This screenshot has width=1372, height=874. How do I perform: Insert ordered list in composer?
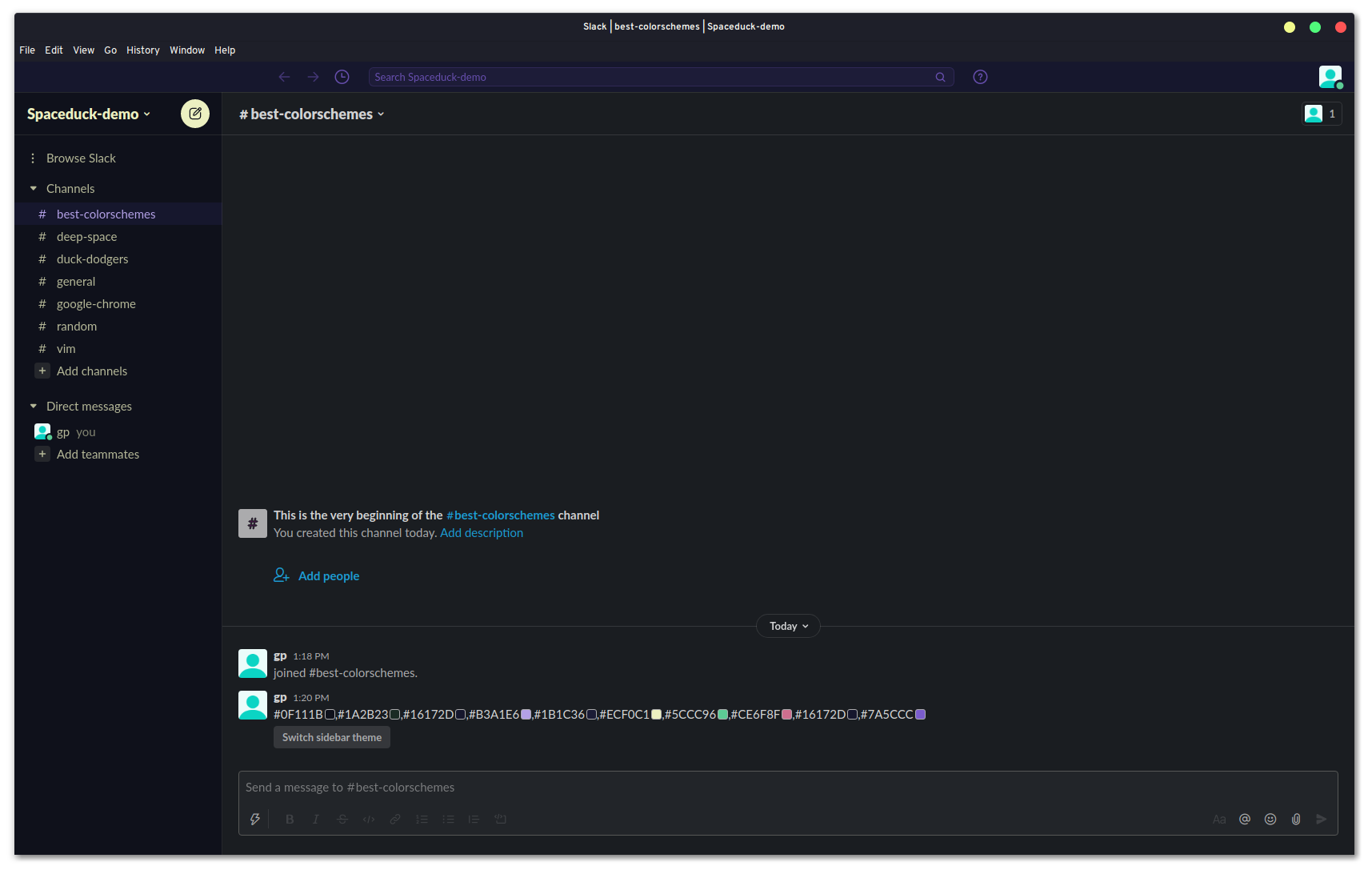coord(422,819)
